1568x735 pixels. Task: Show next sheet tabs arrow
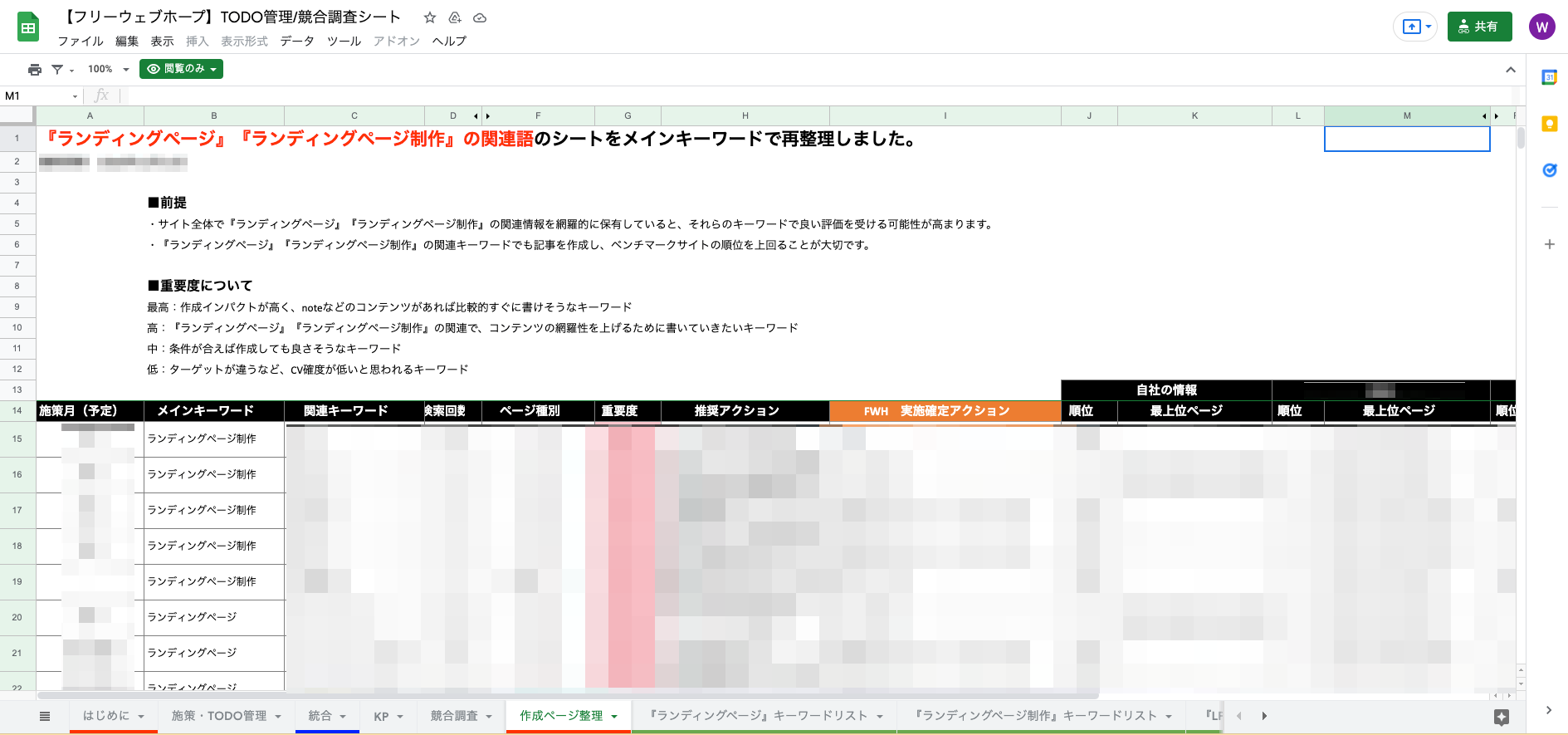point(1264,716)
